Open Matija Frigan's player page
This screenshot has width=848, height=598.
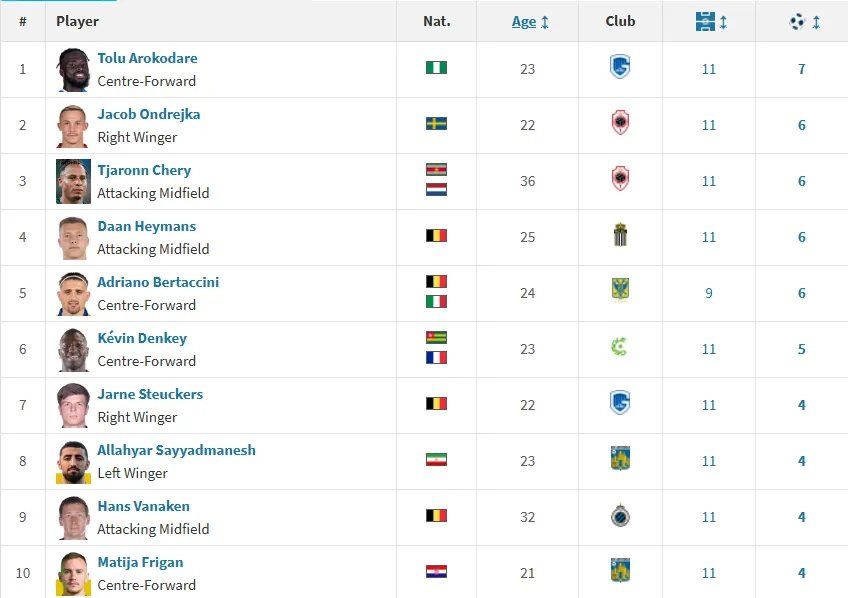(140, 562)
